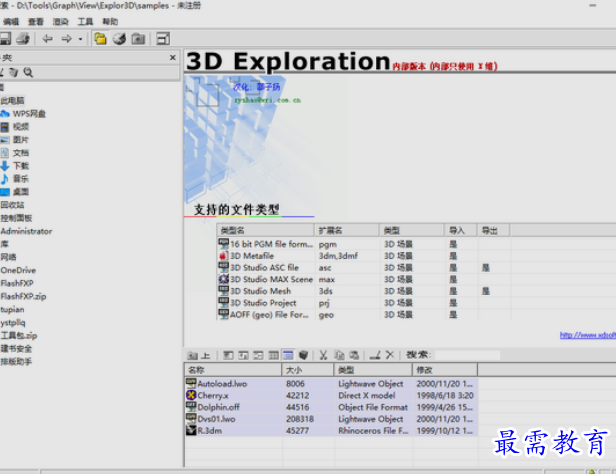The width and height of the screenshot is (616, 474).
Task: Select 控制面板 in the folder tree
Action: [x=16, y=218]
